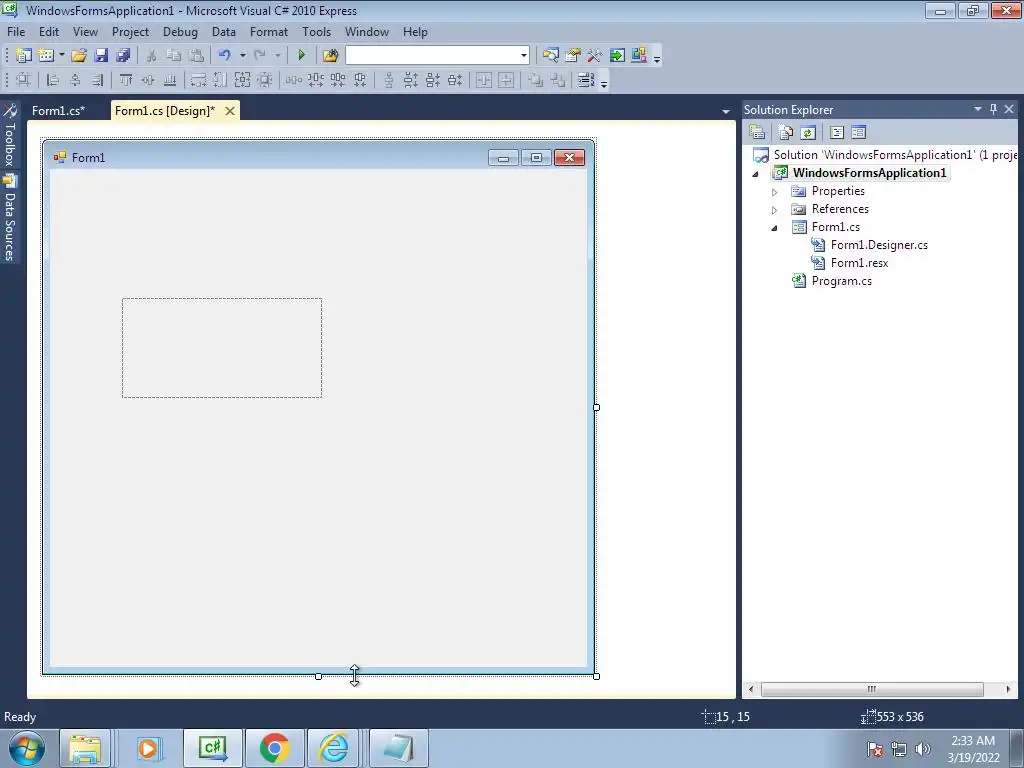Collapse the WindowsFormsApplication1 project node
This screenshot has width=1024, height=768.
(x=756, y=174)
